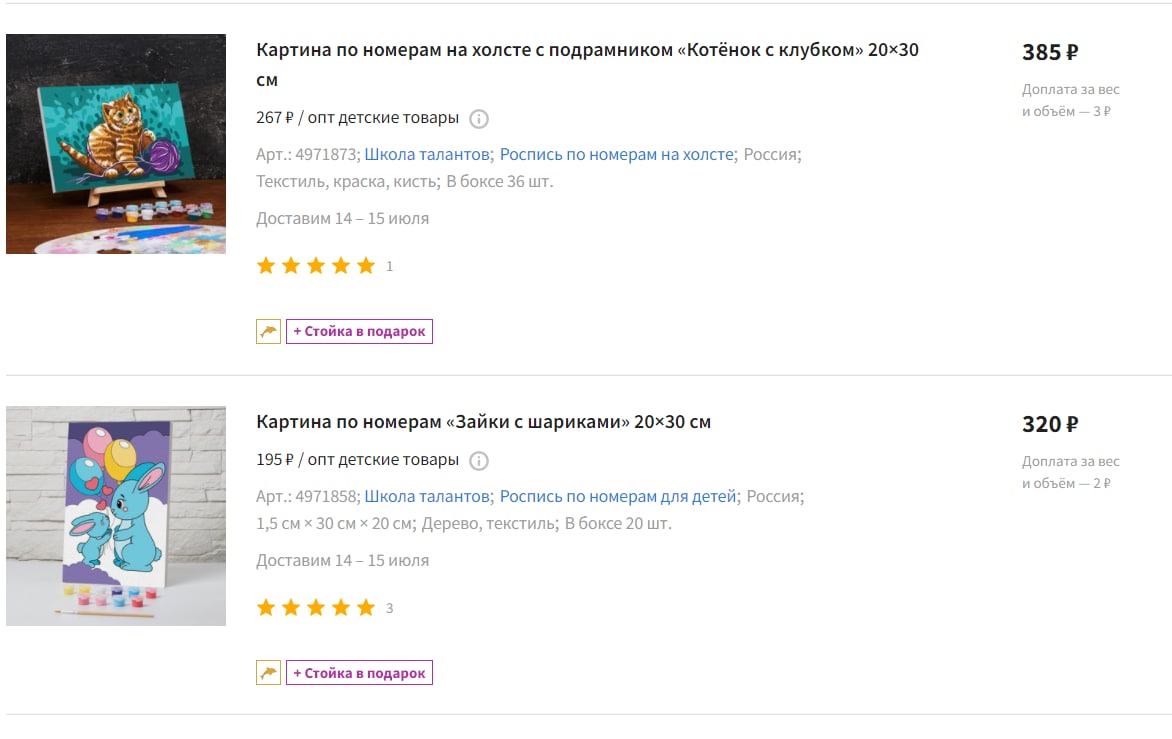Click star rating of bunnies painting
Viewport: 1172px width, 739px height.
pyautogui.click(x=315, y=607)
